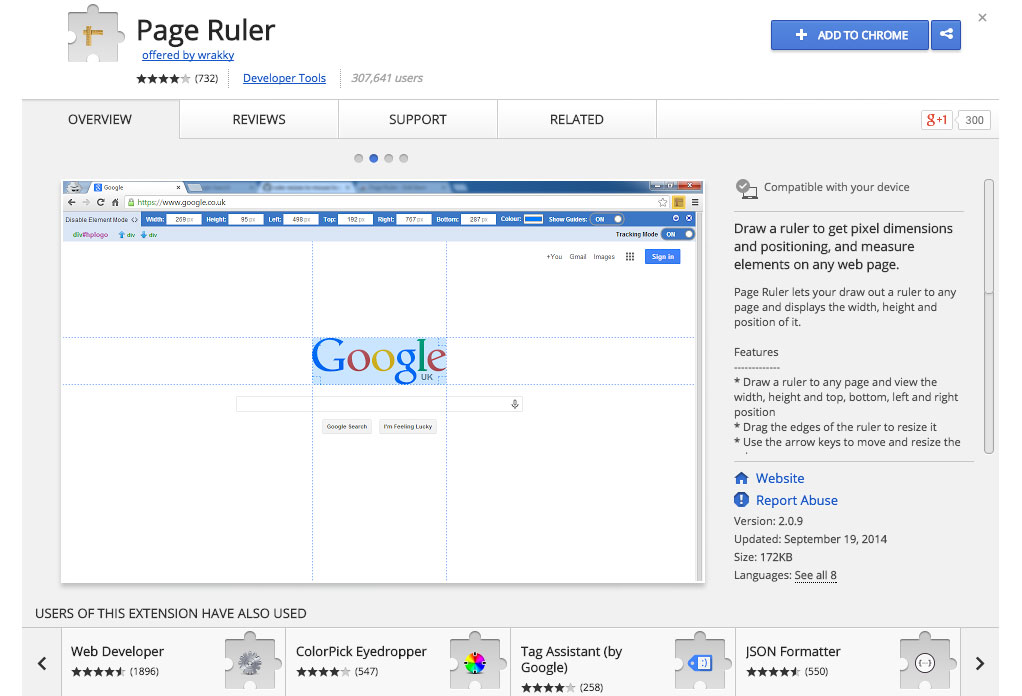This screenshot has height=696, width=1022.
Task: Click the Colour swatch in the ruler toolbar
Action: 533,219
